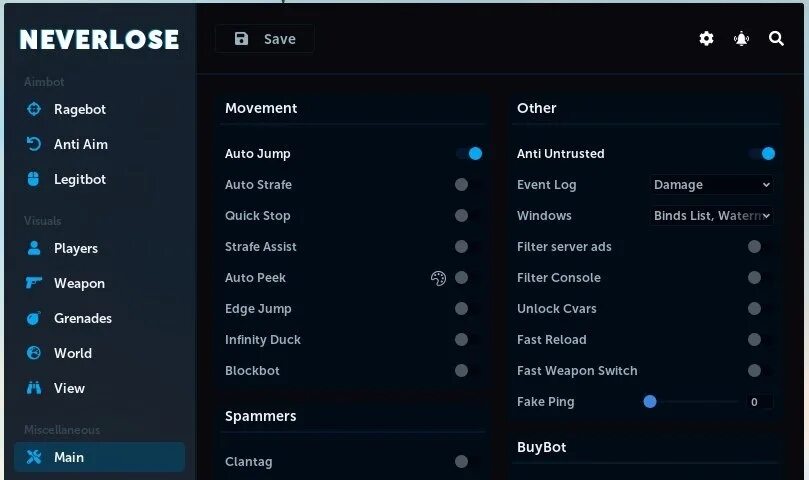The image size is (809, 480).
Task: Open the Auto Peek color palette icon
Action: (x=438, y=278)
